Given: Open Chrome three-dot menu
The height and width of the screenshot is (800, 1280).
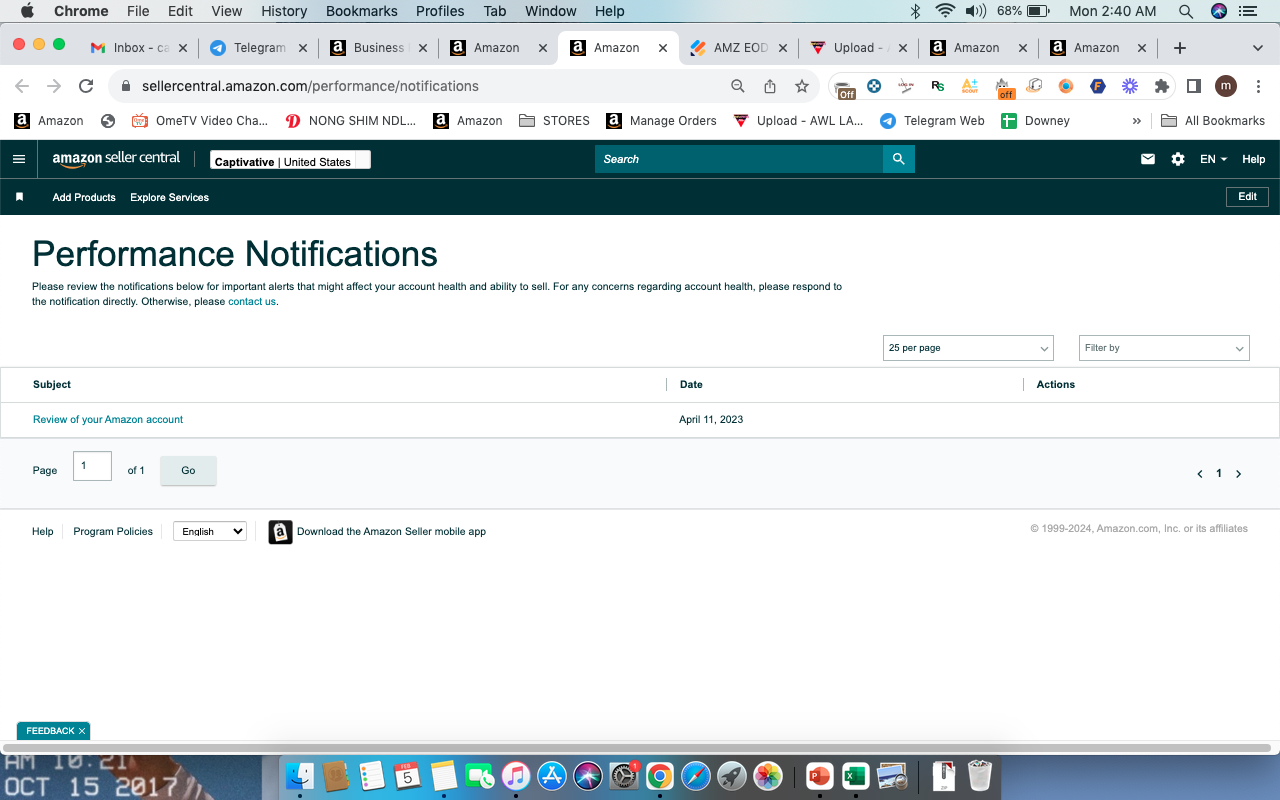Looking at the screenshot, I should (1258, 86).
